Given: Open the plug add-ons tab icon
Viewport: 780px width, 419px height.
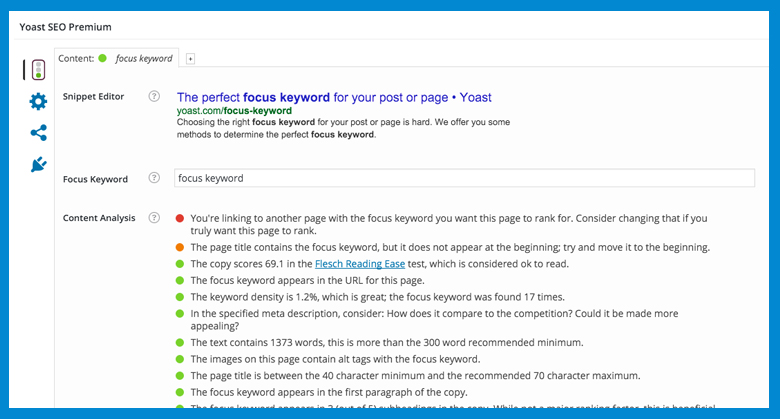Looking at the screenshot, I should 39,164.
